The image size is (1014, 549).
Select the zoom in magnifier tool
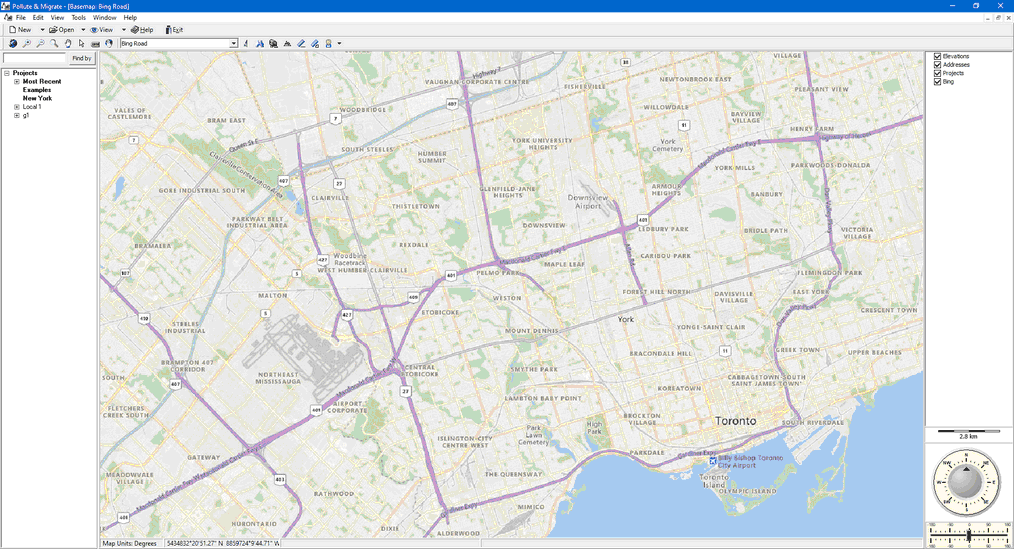point(27,44)
